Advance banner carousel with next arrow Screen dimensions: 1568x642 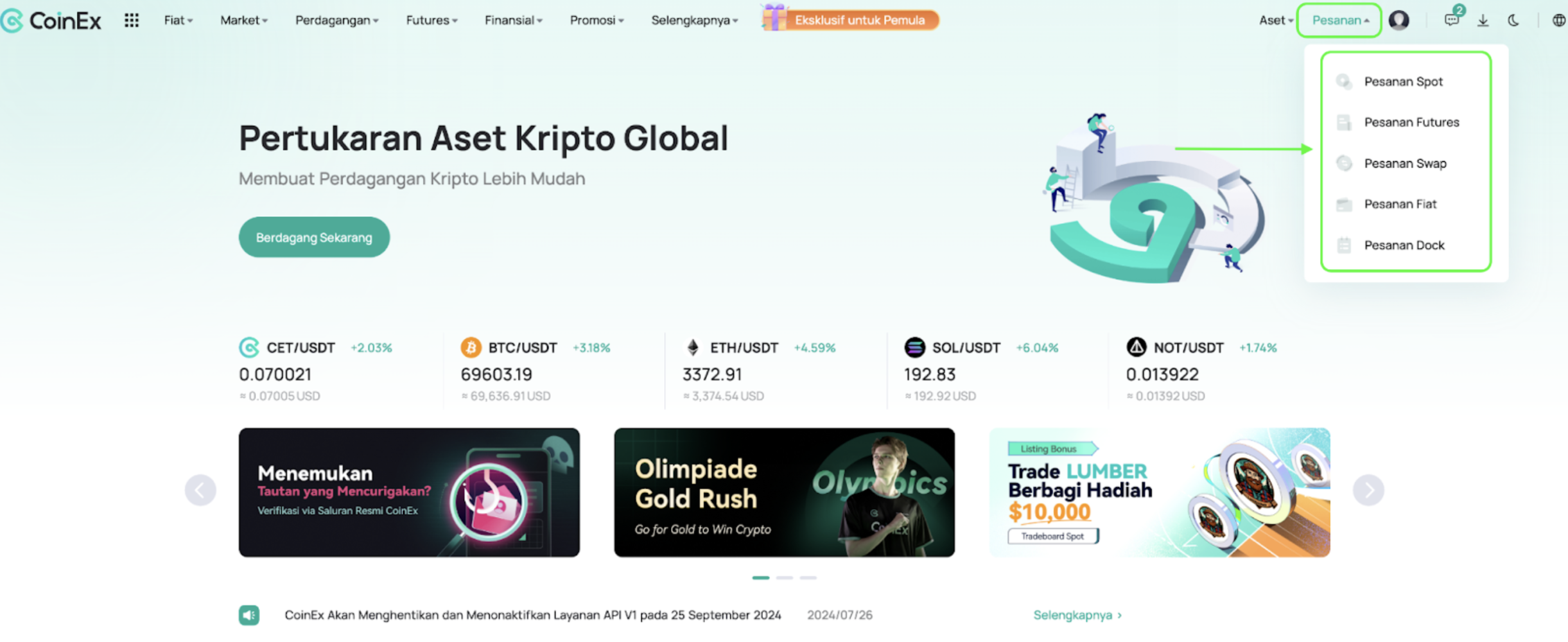pyautogui.click(x=1368, y=490)
